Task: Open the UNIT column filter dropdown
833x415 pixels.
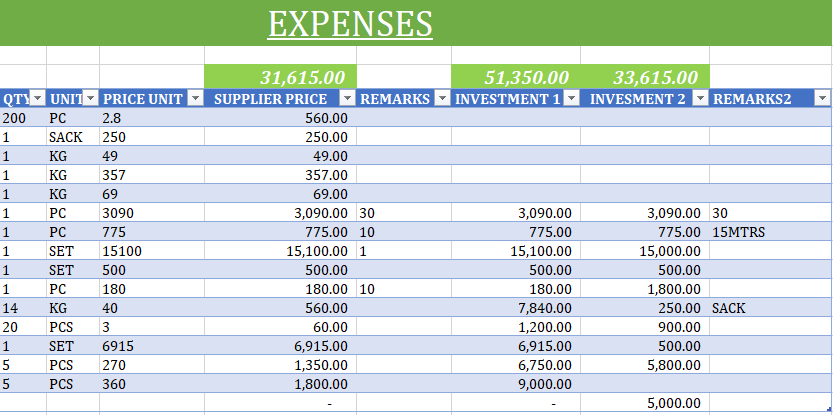Action: (90, 99)
